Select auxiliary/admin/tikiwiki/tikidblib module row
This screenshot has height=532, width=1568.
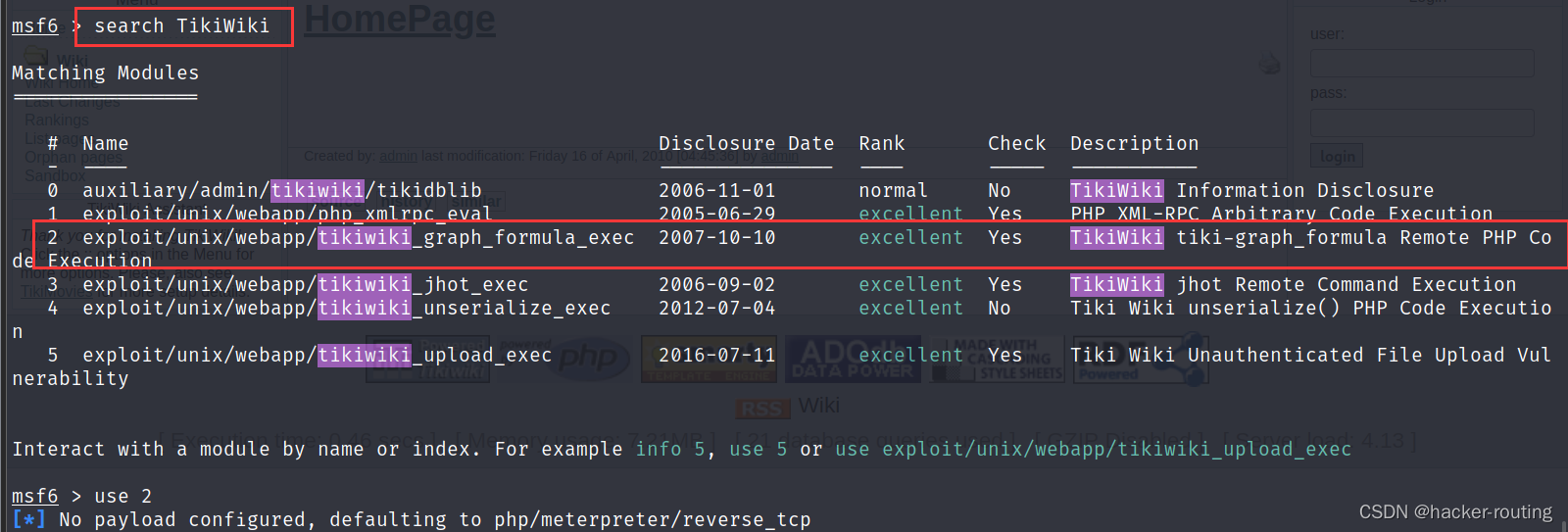(740, 190)
